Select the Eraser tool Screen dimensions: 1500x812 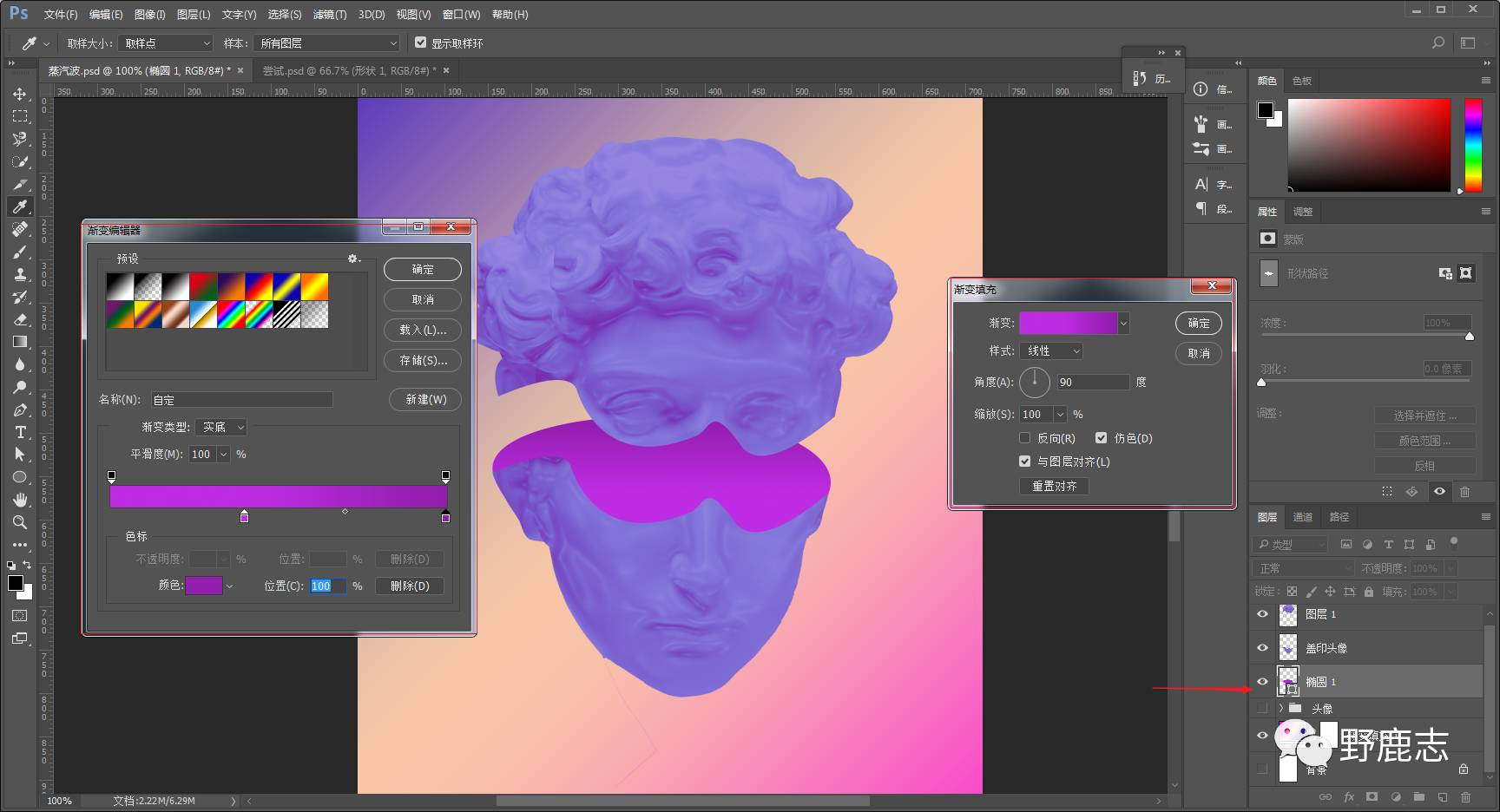tap(19, 319)
